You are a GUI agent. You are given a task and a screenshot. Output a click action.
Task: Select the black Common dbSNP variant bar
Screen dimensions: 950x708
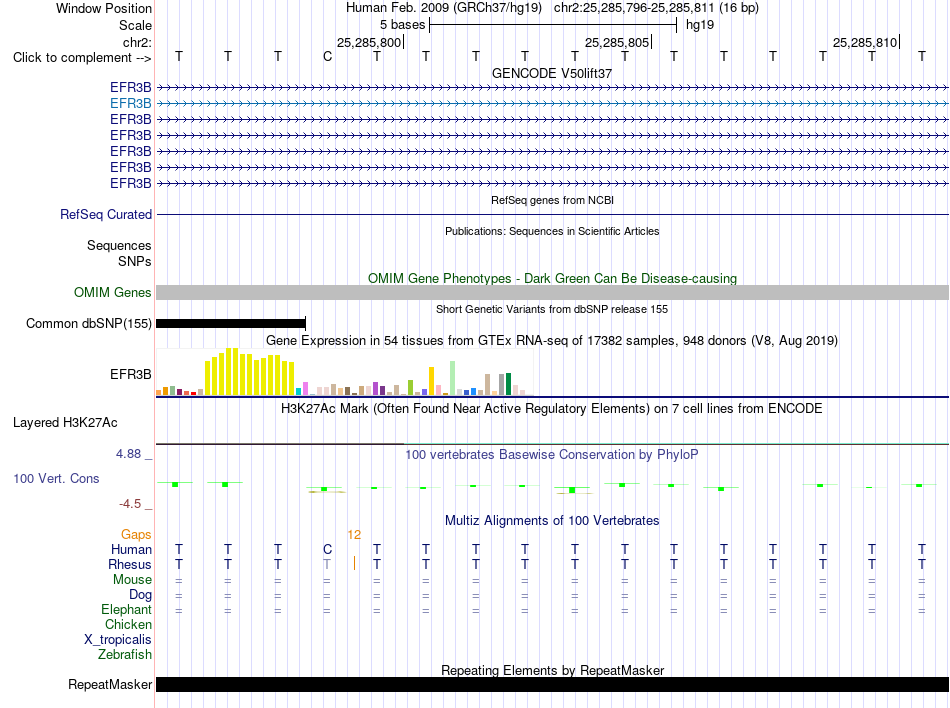[231, 323]
